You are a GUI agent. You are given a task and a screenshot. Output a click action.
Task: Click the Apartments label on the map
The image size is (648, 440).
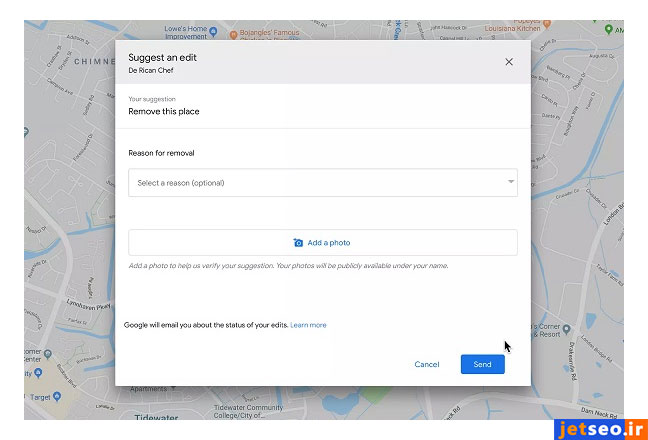tap(147, 389)
